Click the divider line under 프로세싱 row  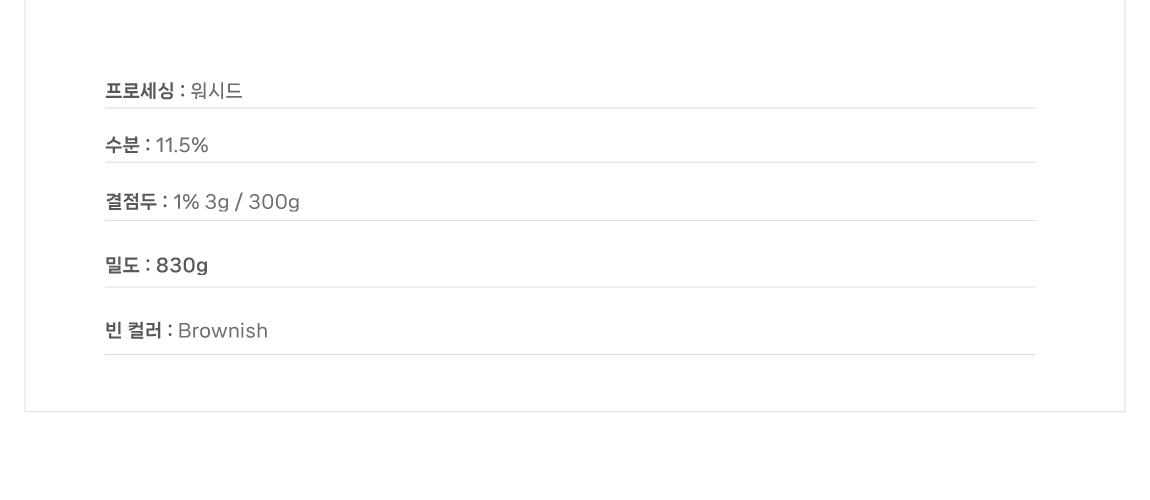click(x=570, y=109)
